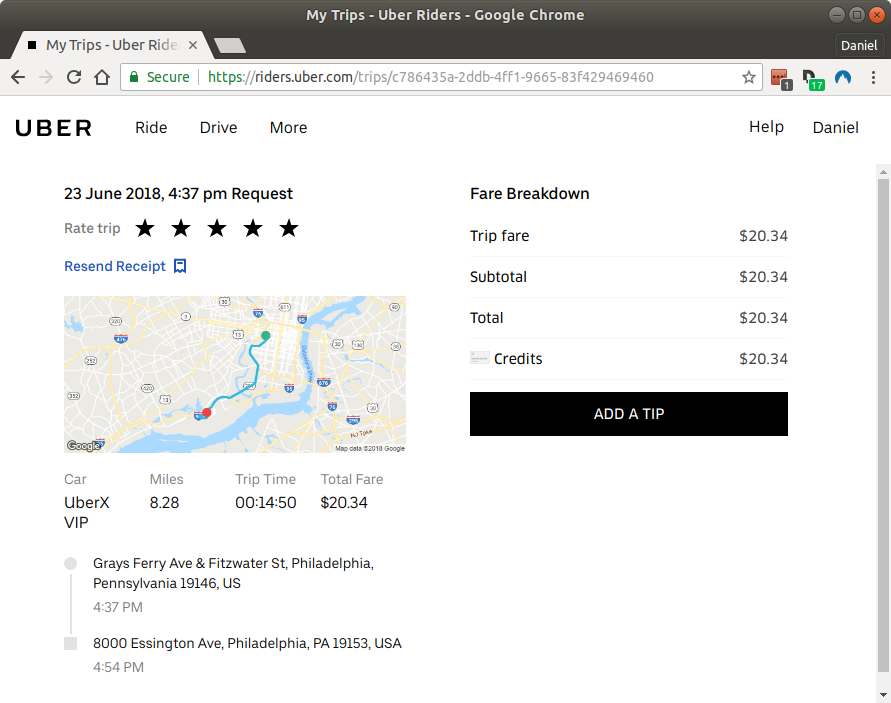Click the receipt icon beside Resend Receipt

click(180, 266)
